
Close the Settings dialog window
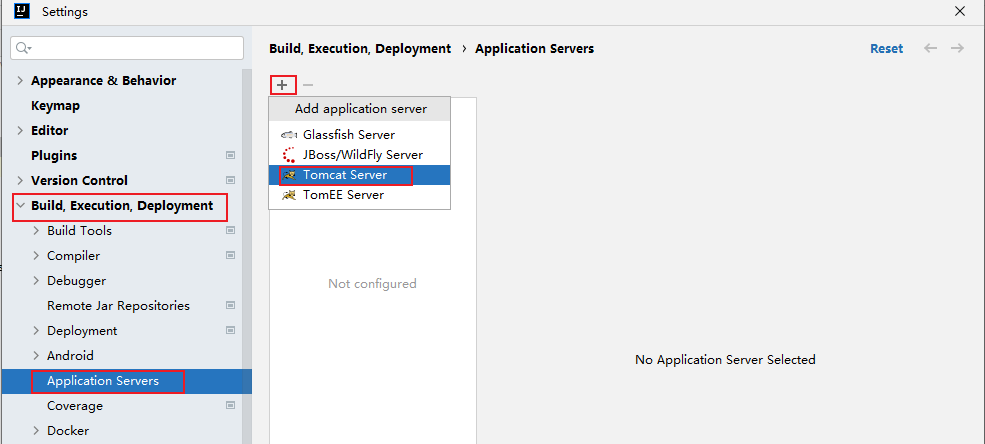tap(959, 11)
